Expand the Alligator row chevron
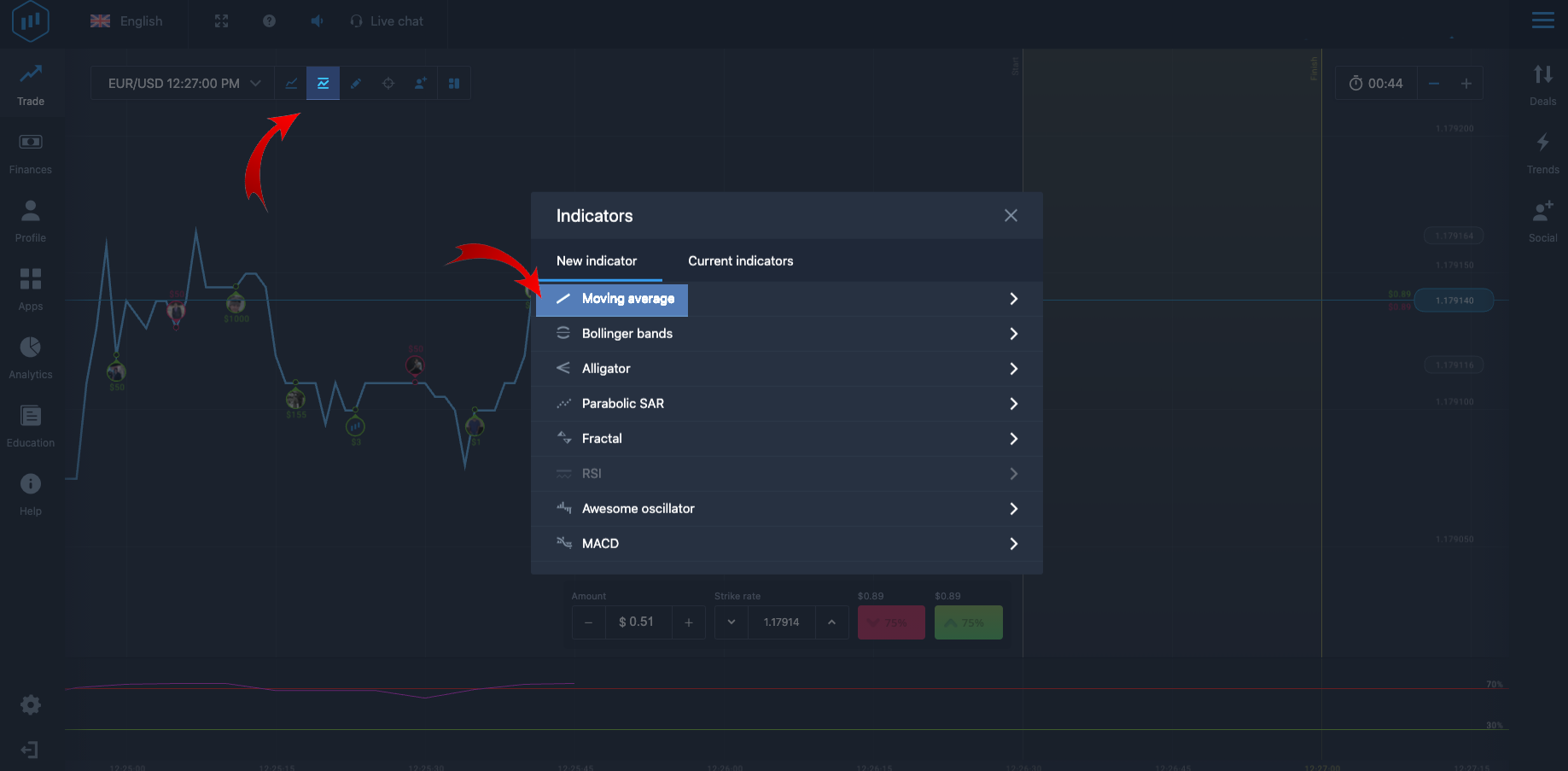 [1014, 369]
